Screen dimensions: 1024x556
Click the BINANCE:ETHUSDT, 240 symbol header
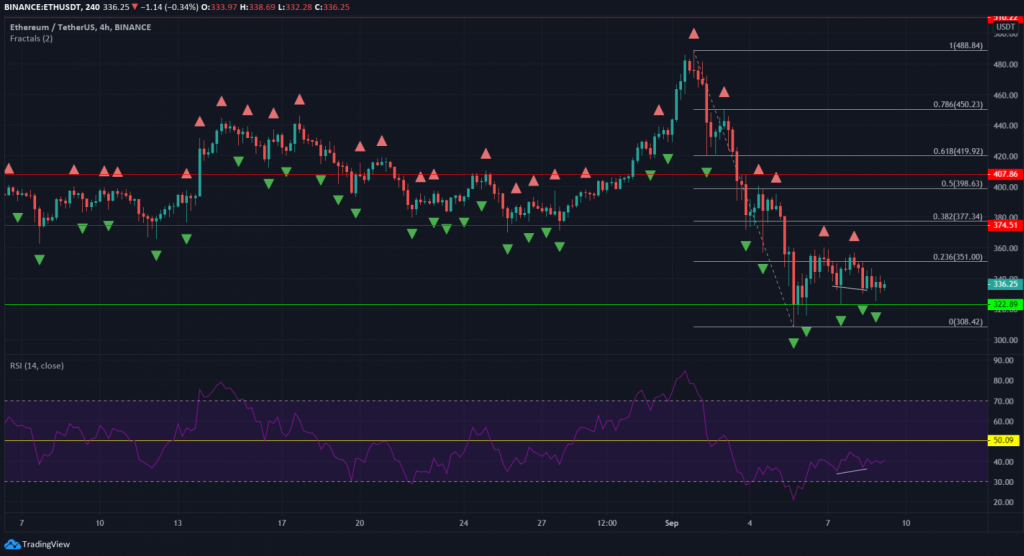click(50, 7)
